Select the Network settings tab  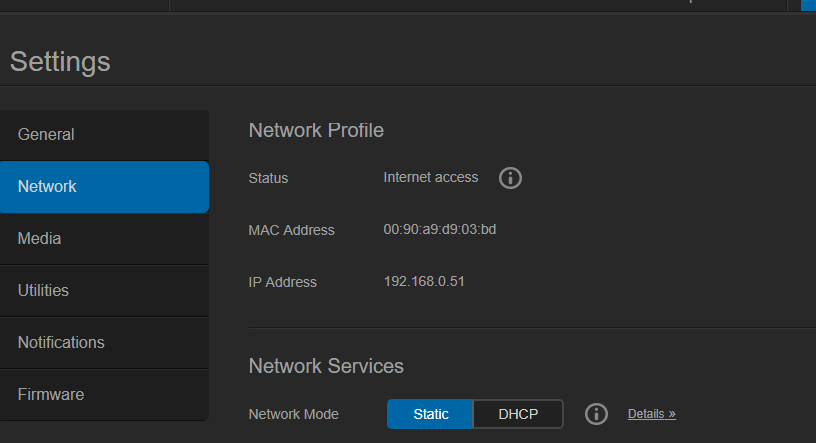click(104, 186)
